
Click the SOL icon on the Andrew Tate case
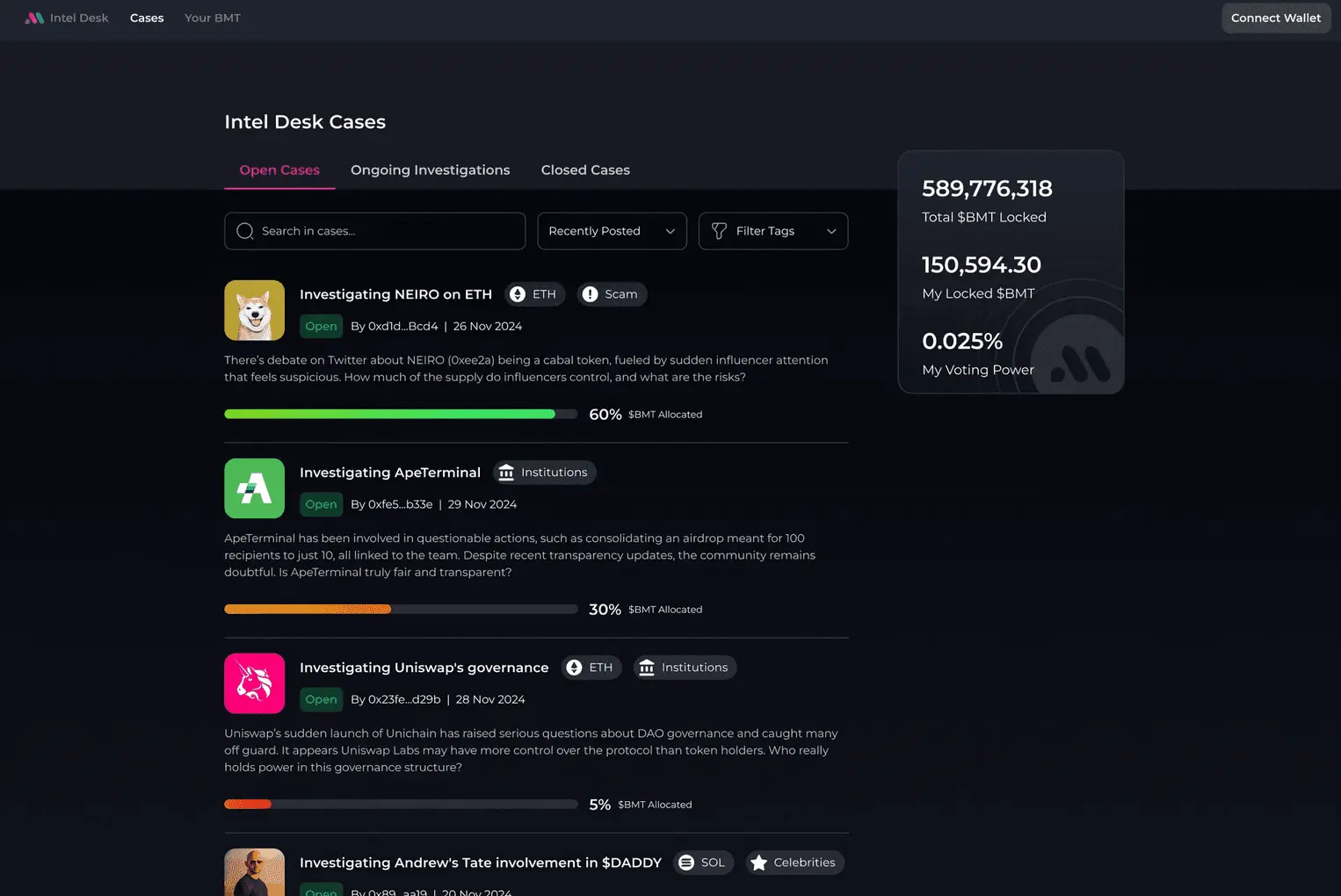pos(686,863)
